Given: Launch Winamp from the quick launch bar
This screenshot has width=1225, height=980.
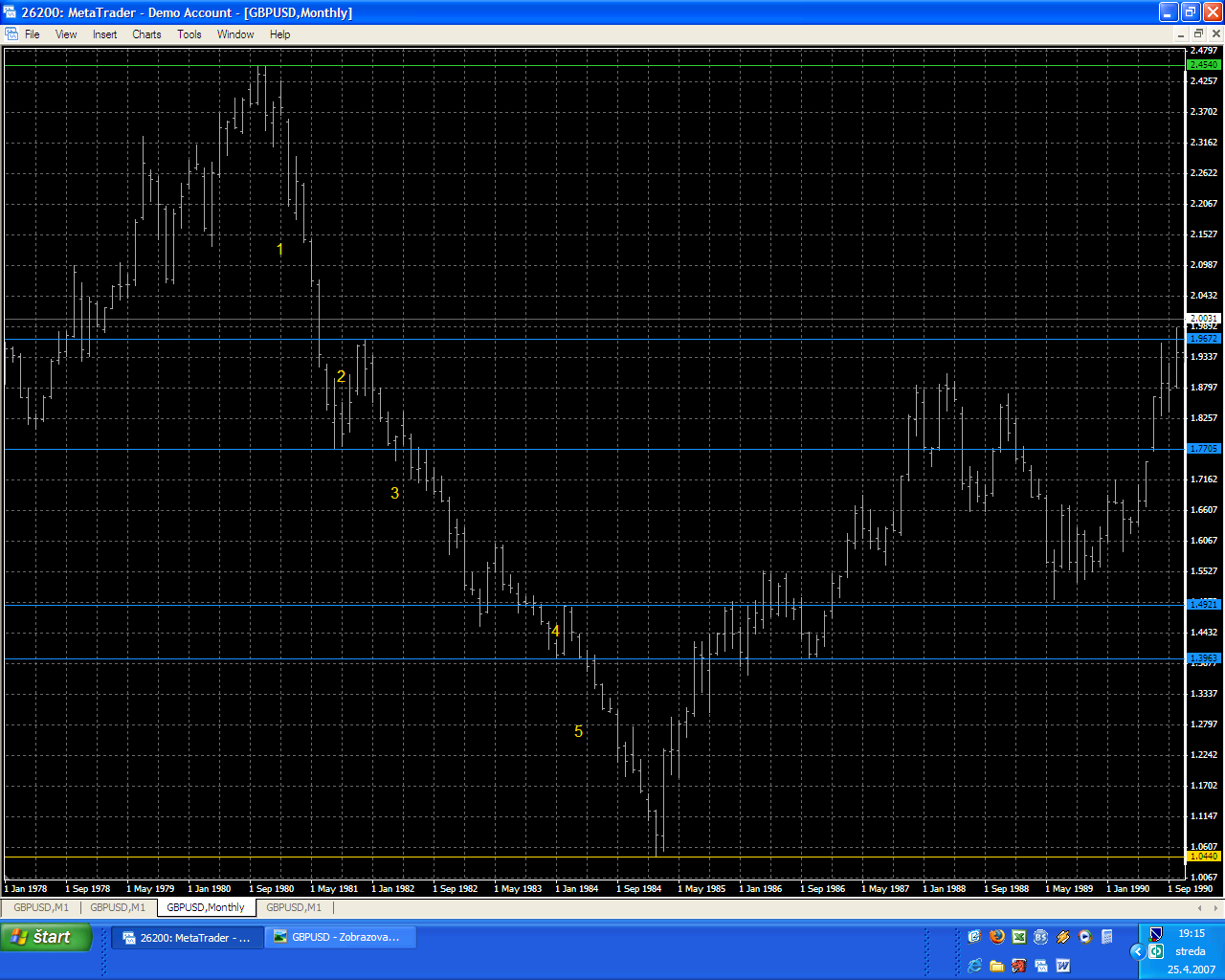Looking at the screenshot, I should pyautogui.click(x=1062, y=937).
